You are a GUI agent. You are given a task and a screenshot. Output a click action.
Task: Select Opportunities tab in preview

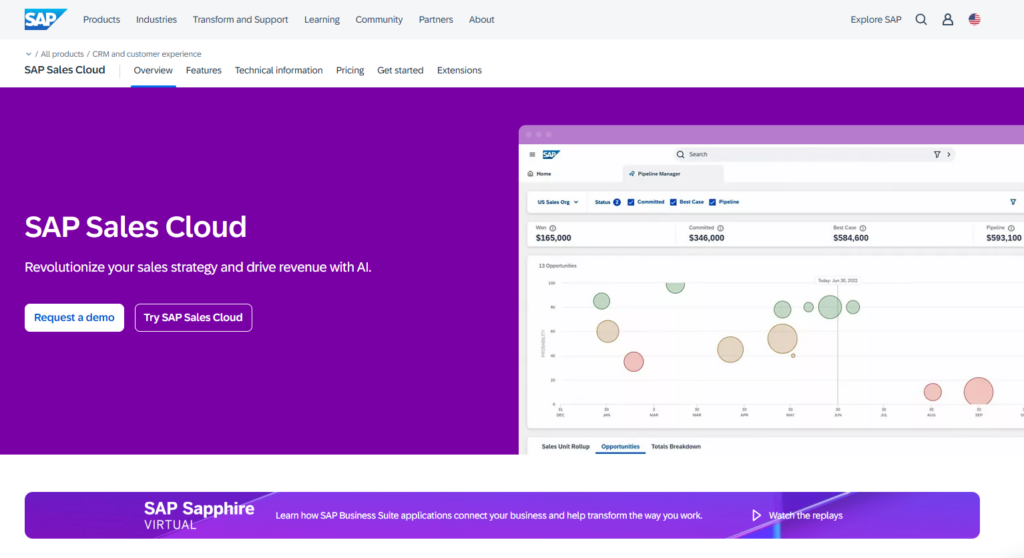620,447
